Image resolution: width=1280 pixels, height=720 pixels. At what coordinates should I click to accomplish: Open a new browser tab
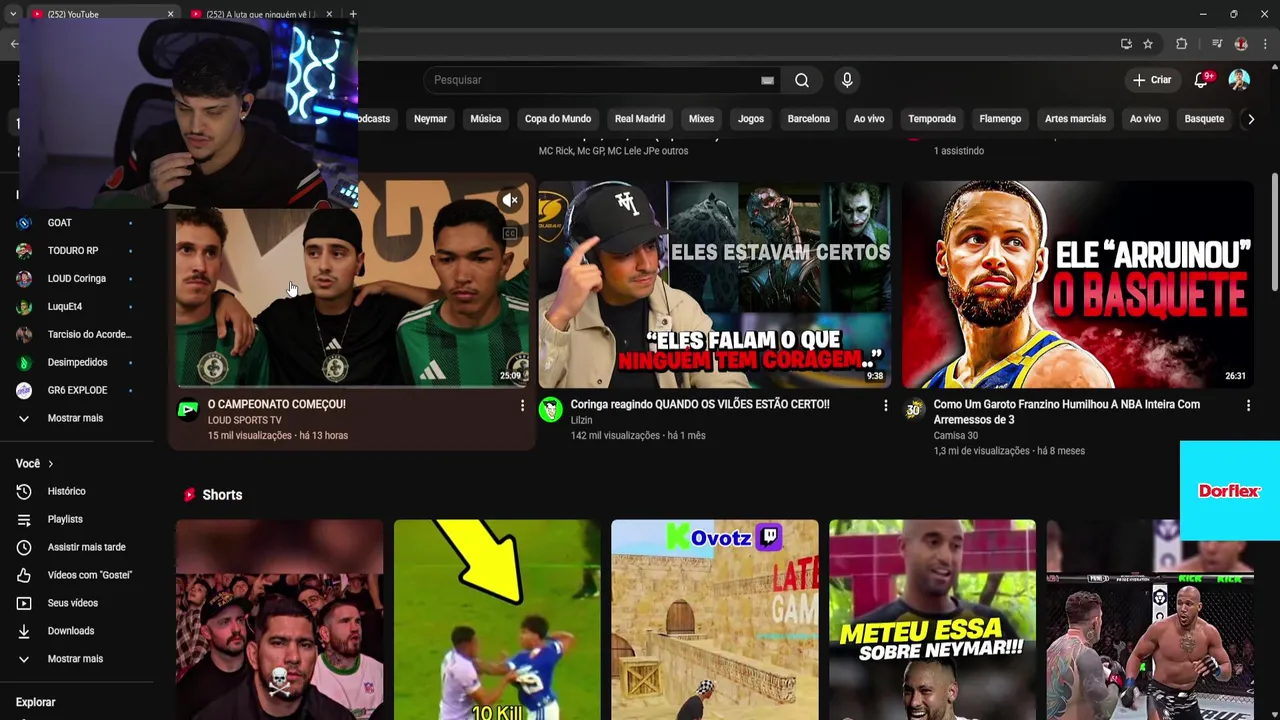[353, 14]
